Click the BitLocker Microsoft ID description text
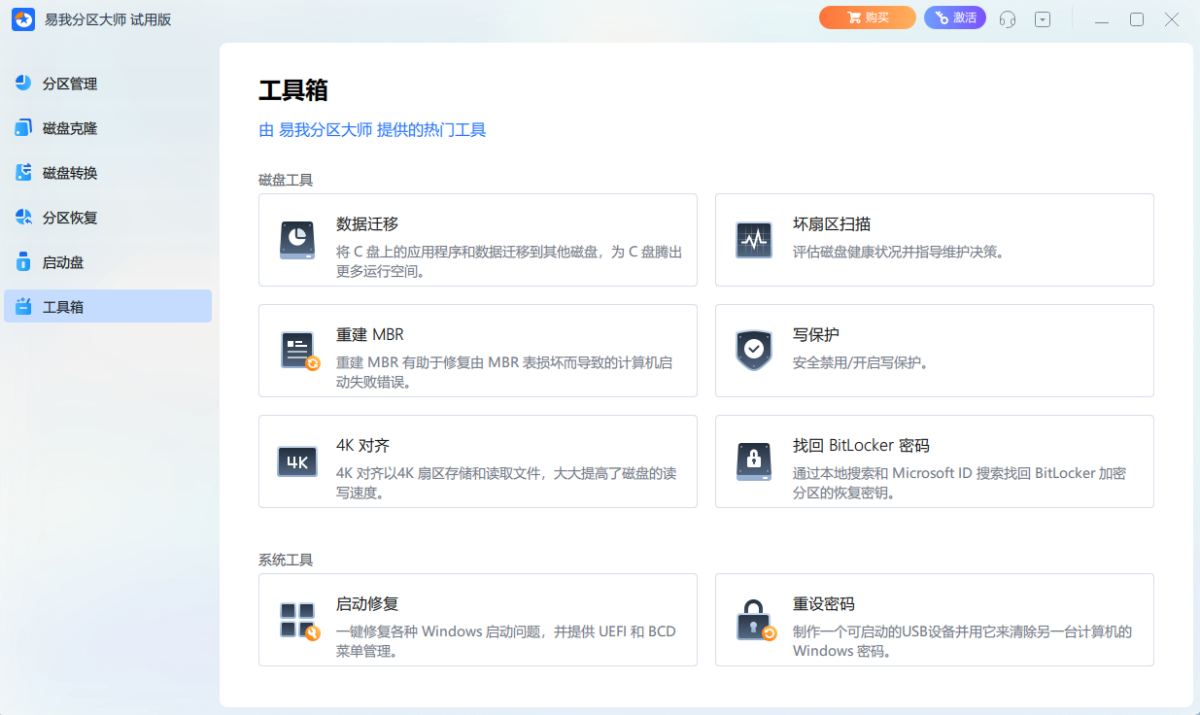This screenshot has height=715, width=1200. (960, 483)
